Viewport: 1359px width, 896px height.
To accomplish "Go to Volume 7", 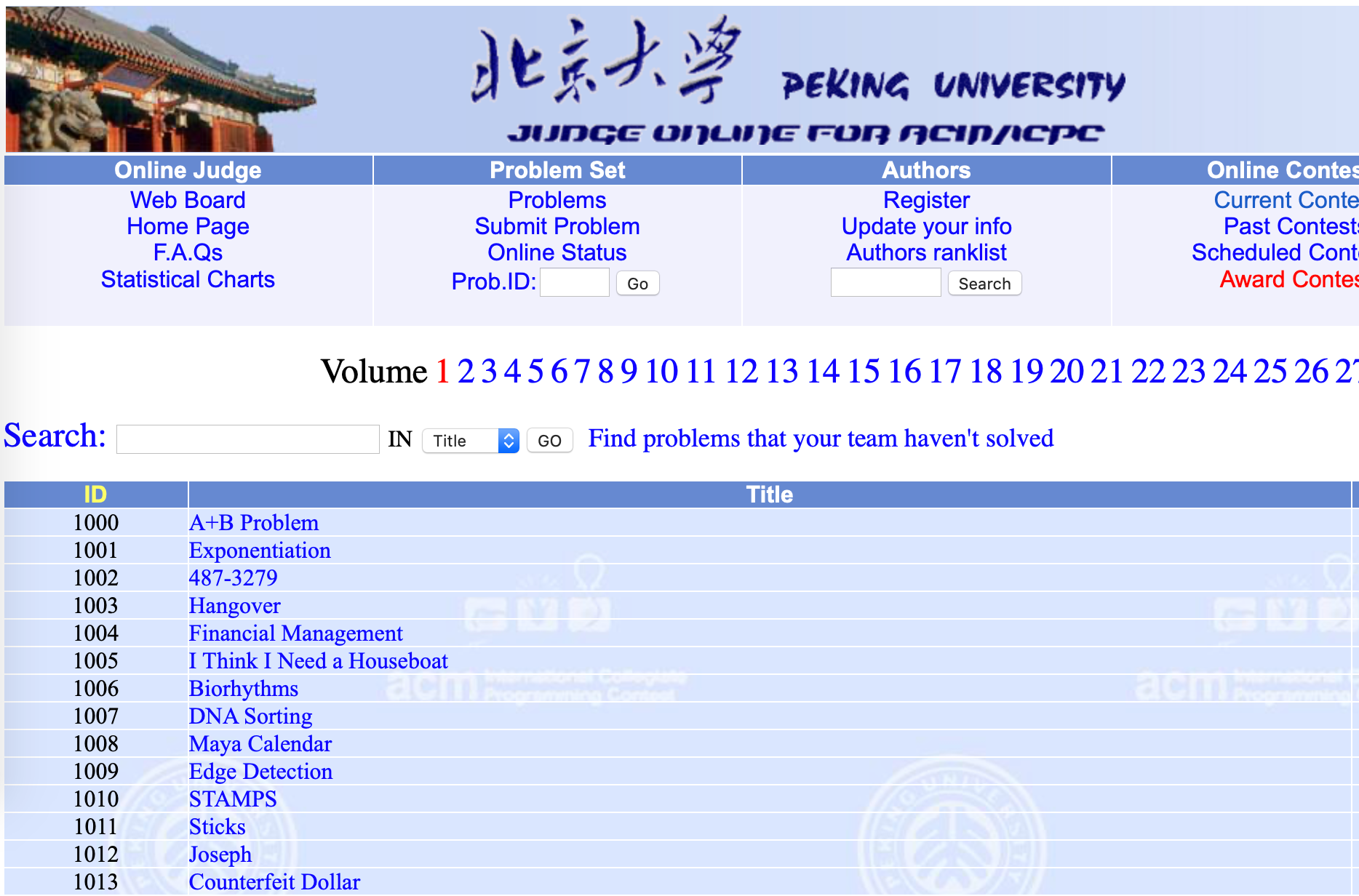I will pyautogui.click(x=582, y=372).
